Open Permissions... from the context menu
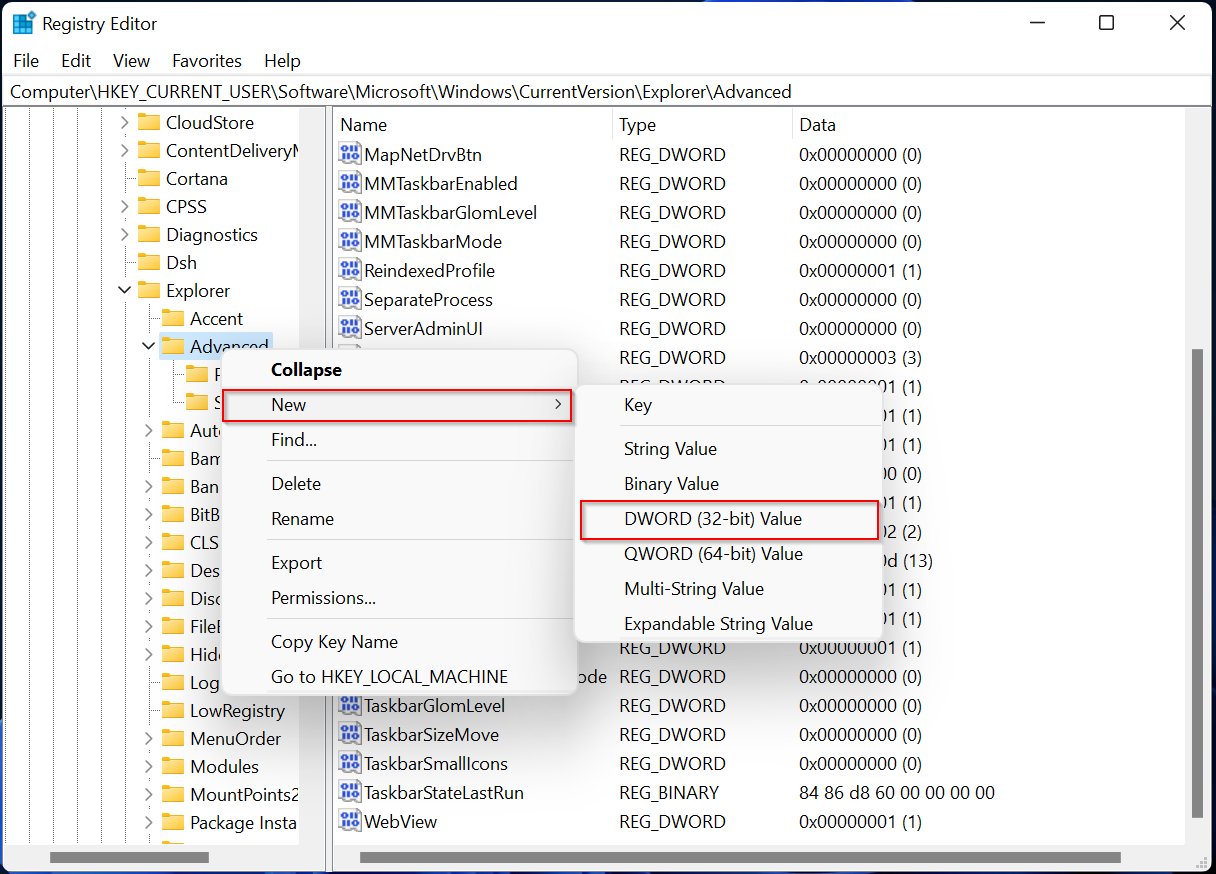Viewport: 1216px width, 874px height. 399,598
